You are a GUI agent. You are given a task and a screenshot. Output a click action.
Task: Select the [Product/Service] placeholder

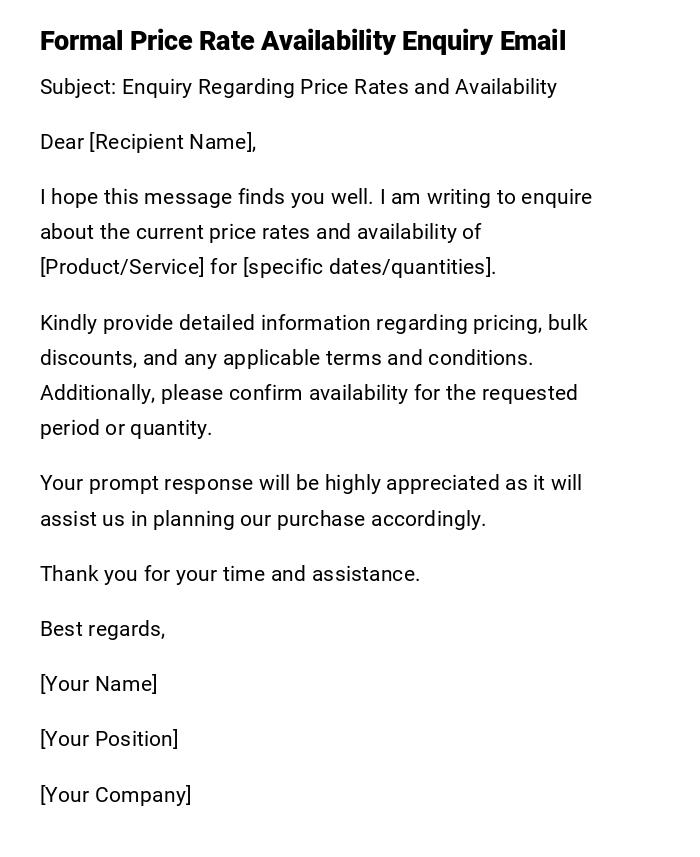122,267
